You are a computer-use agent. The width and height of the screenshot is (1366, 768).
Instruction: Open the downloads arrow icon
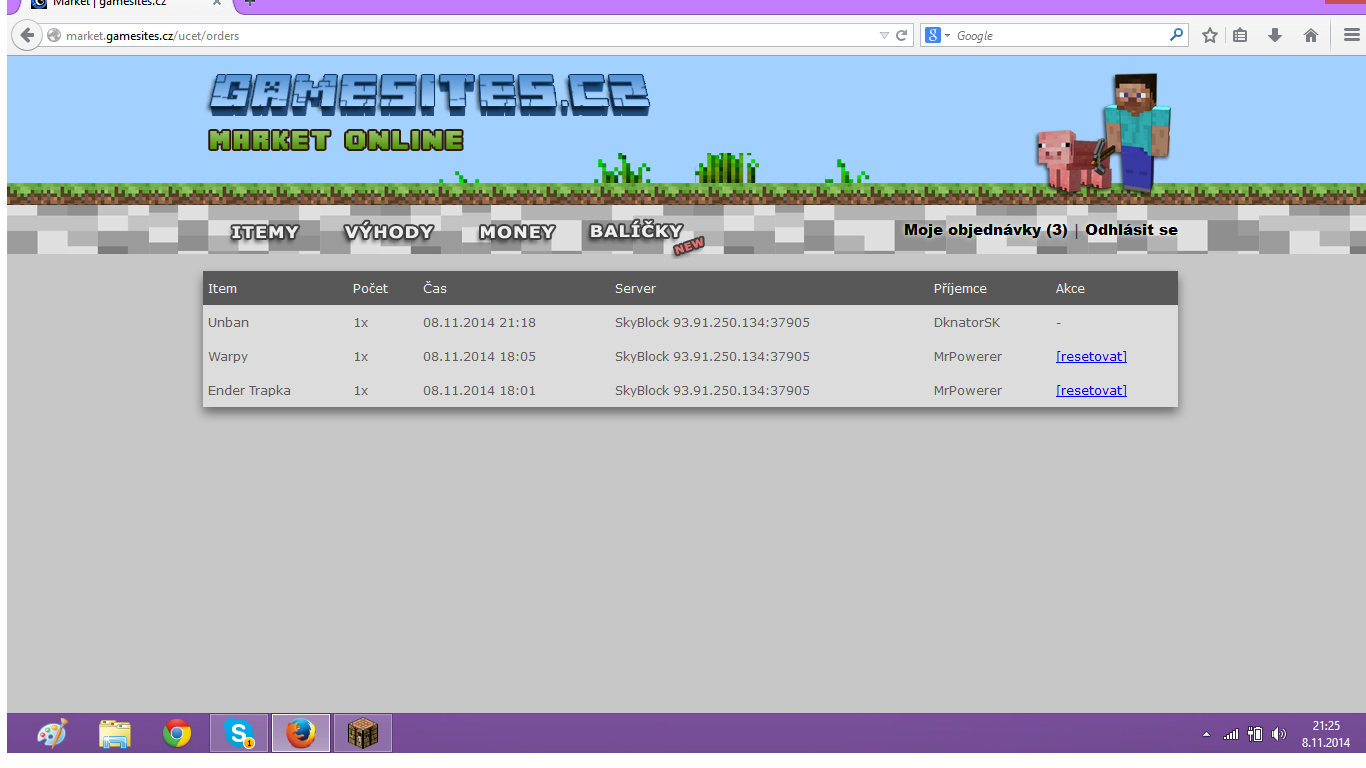[1275, 35]
